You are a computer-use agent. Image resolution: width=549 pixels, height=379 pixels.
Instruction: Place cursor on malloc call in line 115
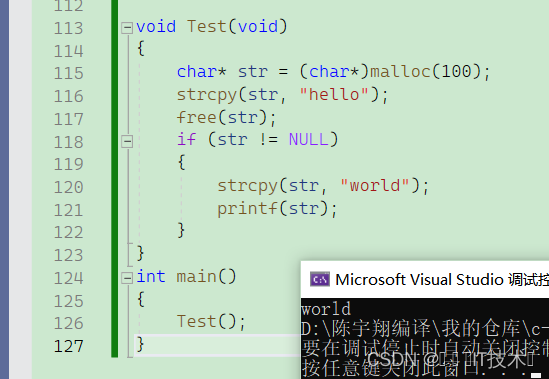point(401,72)
